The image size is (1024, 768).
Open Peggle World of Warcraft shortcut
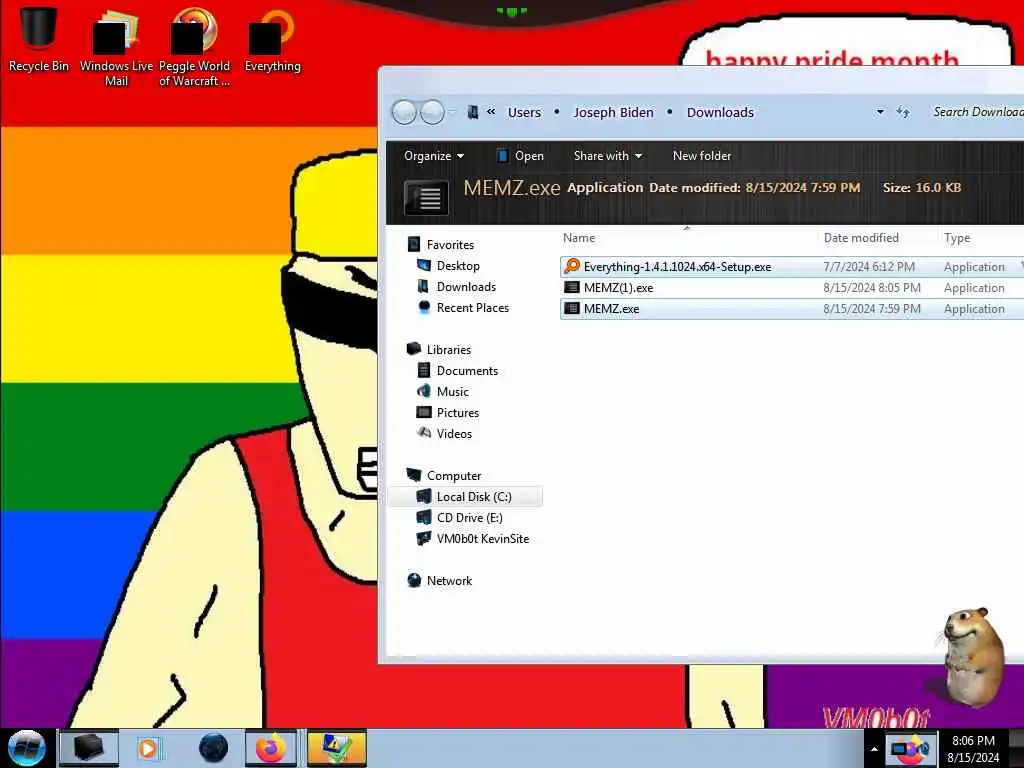pos(194,49)
